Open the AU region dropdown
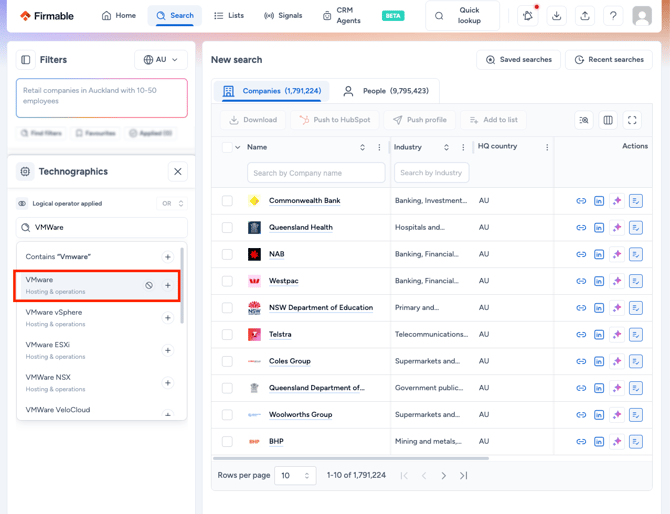The width and height of the screenshot is (670, 514). coord(161,60)
